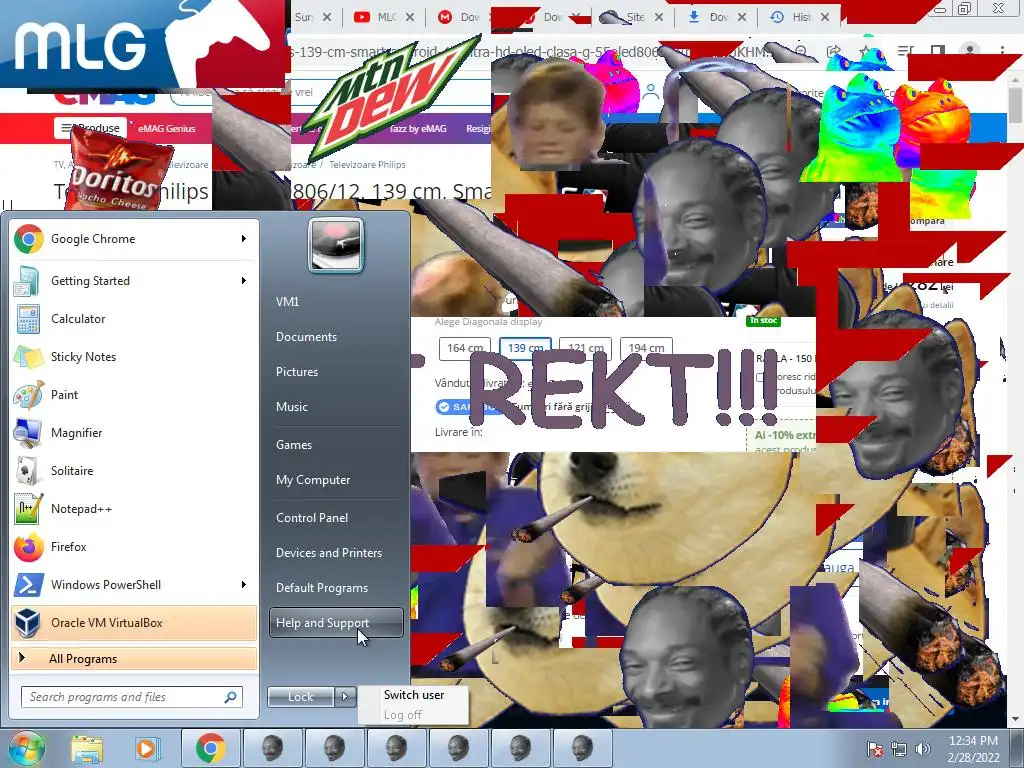Select 194 cm diagonal option
Viewport: 1024px width, 768px height.
coord(646,348)
